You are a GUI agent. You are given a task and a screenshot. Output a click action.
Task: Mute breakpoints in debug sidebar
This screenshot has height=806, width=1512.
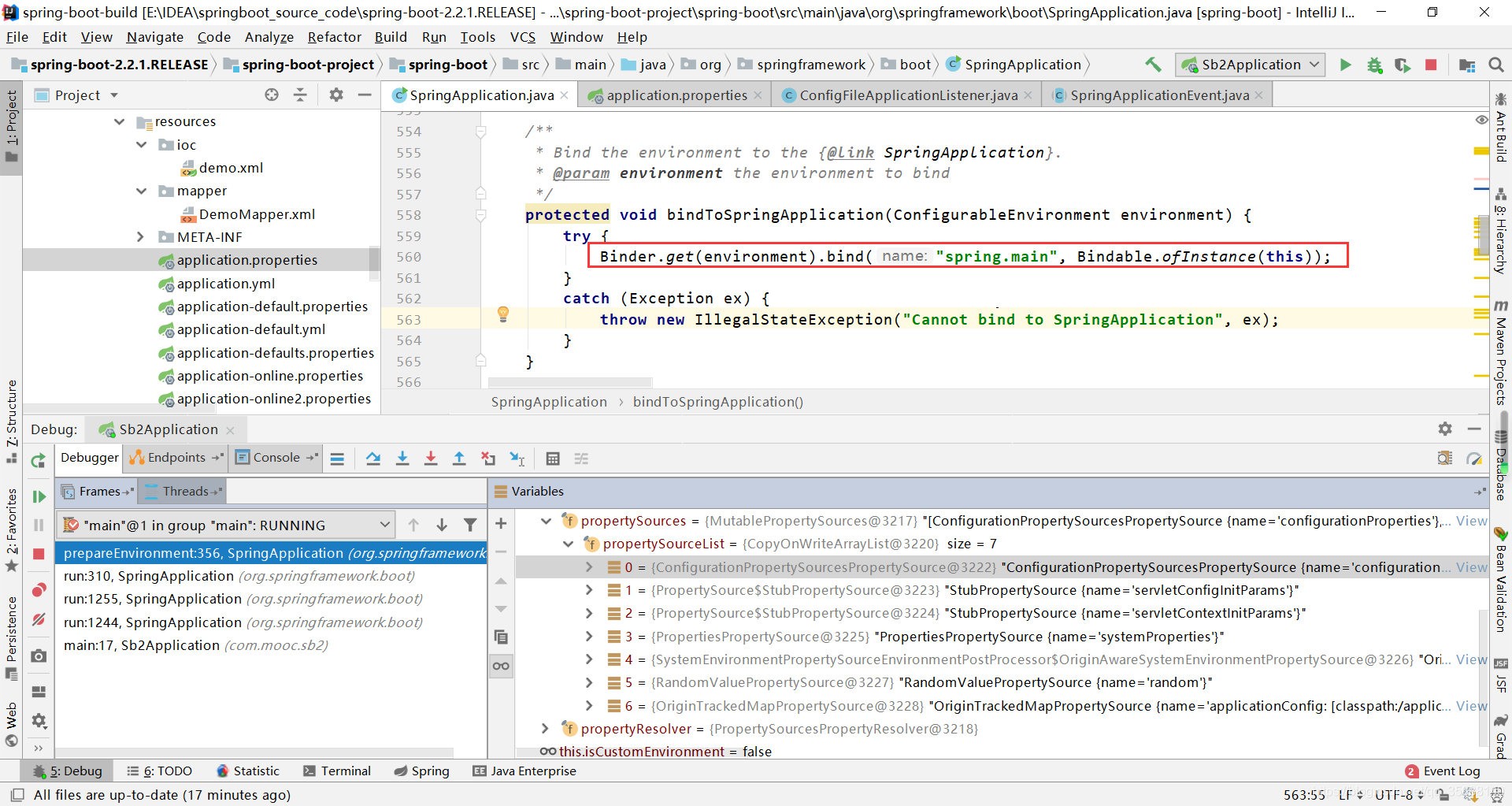click(38, 620)
